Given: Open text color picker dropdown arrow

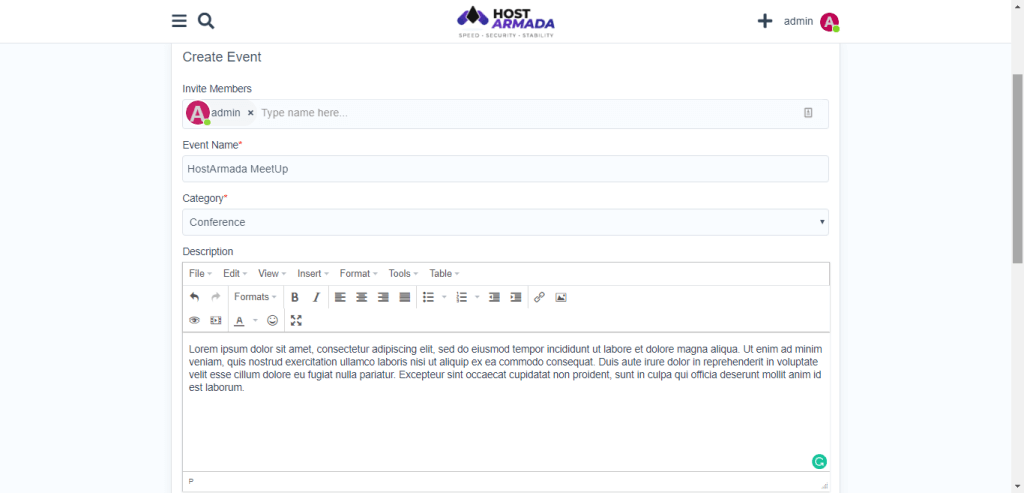Looking at the screenshot, I should [255, 321].
